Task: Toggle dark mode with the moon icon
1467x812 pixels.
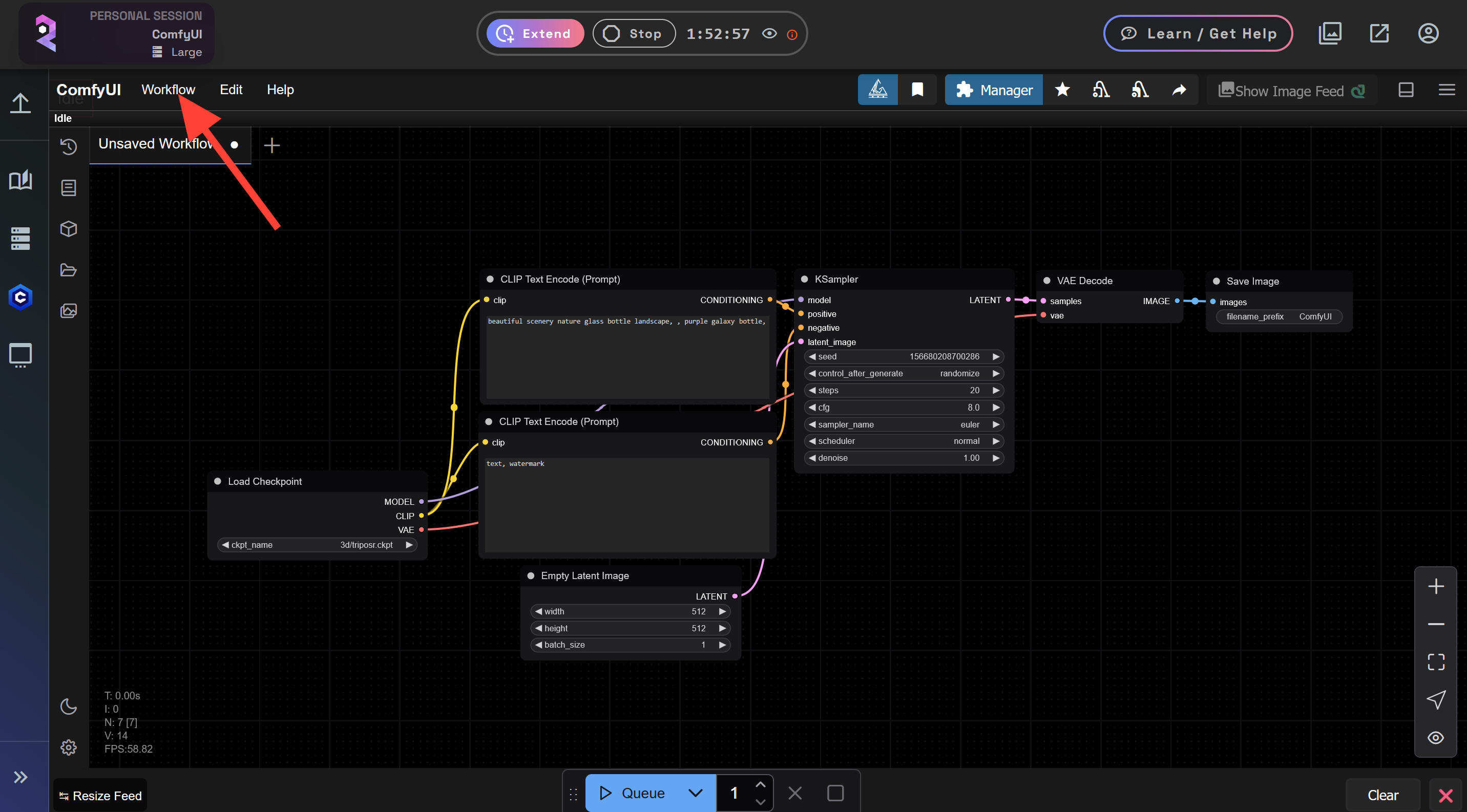Action: click(68, 706)
